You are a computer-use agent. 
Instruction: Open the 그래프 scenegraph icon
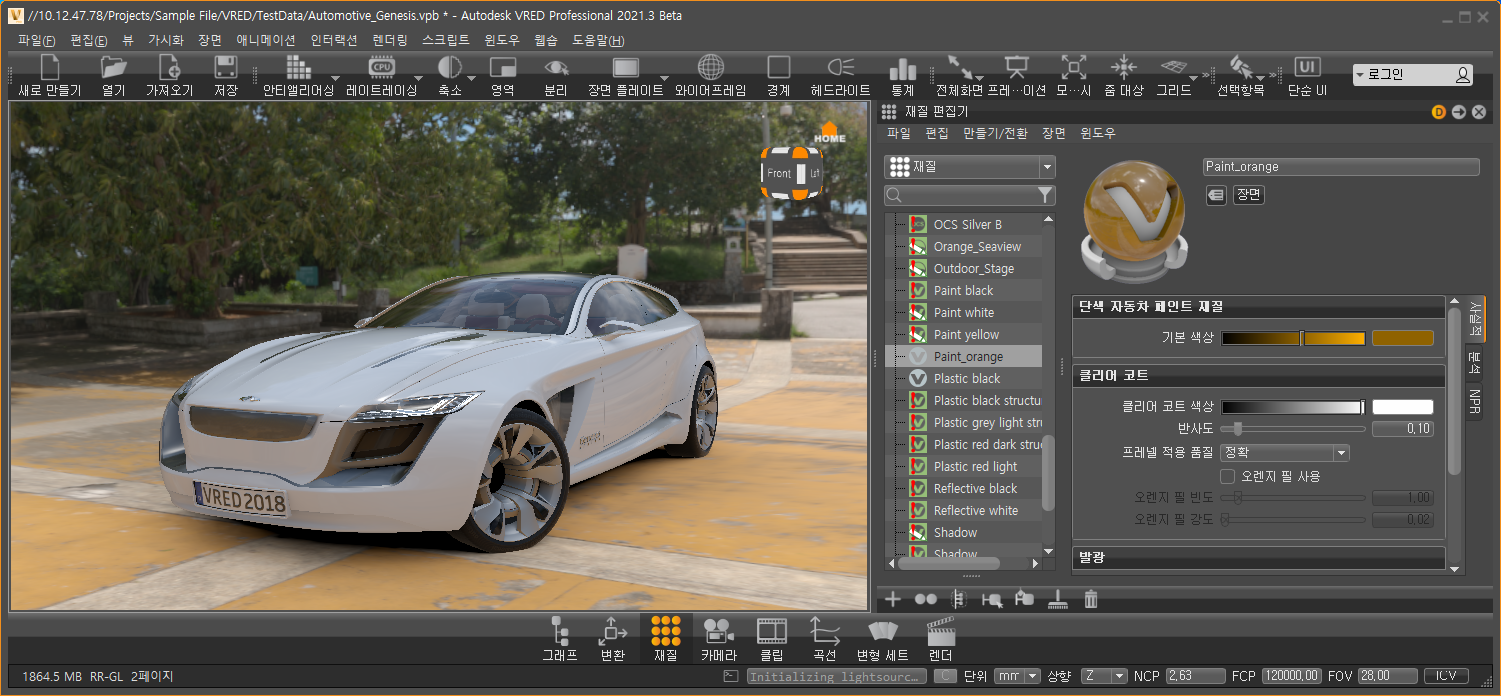coord(560,631)
